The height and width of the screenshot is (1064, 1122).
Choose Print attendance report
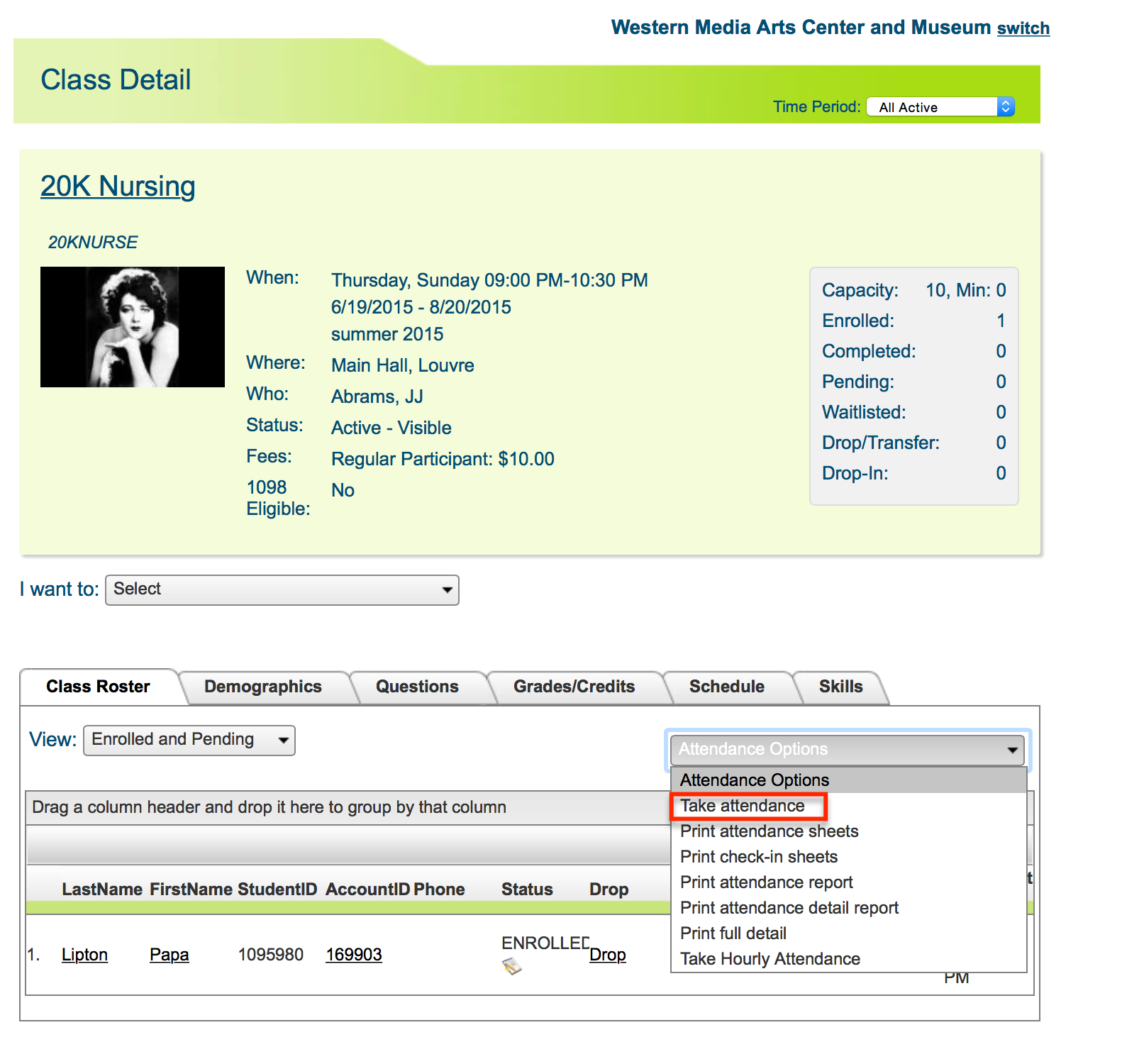click(766, 882)
